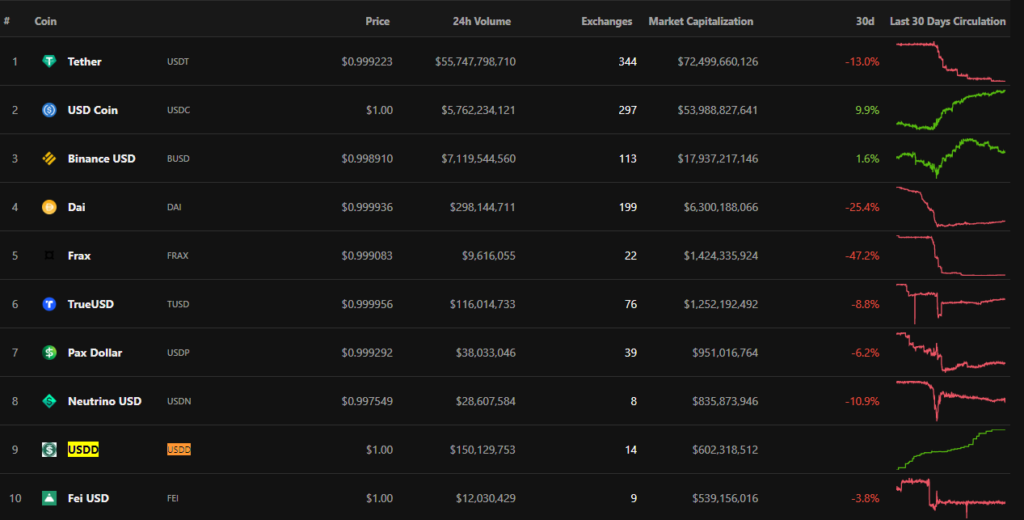Sort table by Price column header
Viewport: 1024px width, 520px height.
[377, 21]
